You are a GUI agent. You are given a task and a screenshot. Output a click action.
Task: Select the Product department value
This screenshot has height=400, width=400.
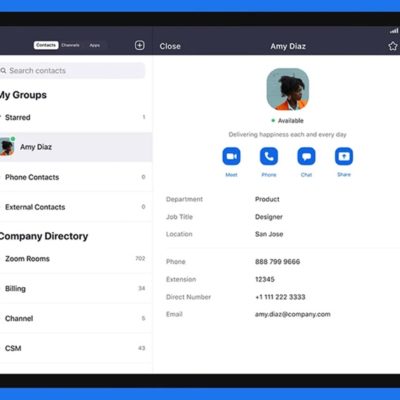click(x=267, y=199)
